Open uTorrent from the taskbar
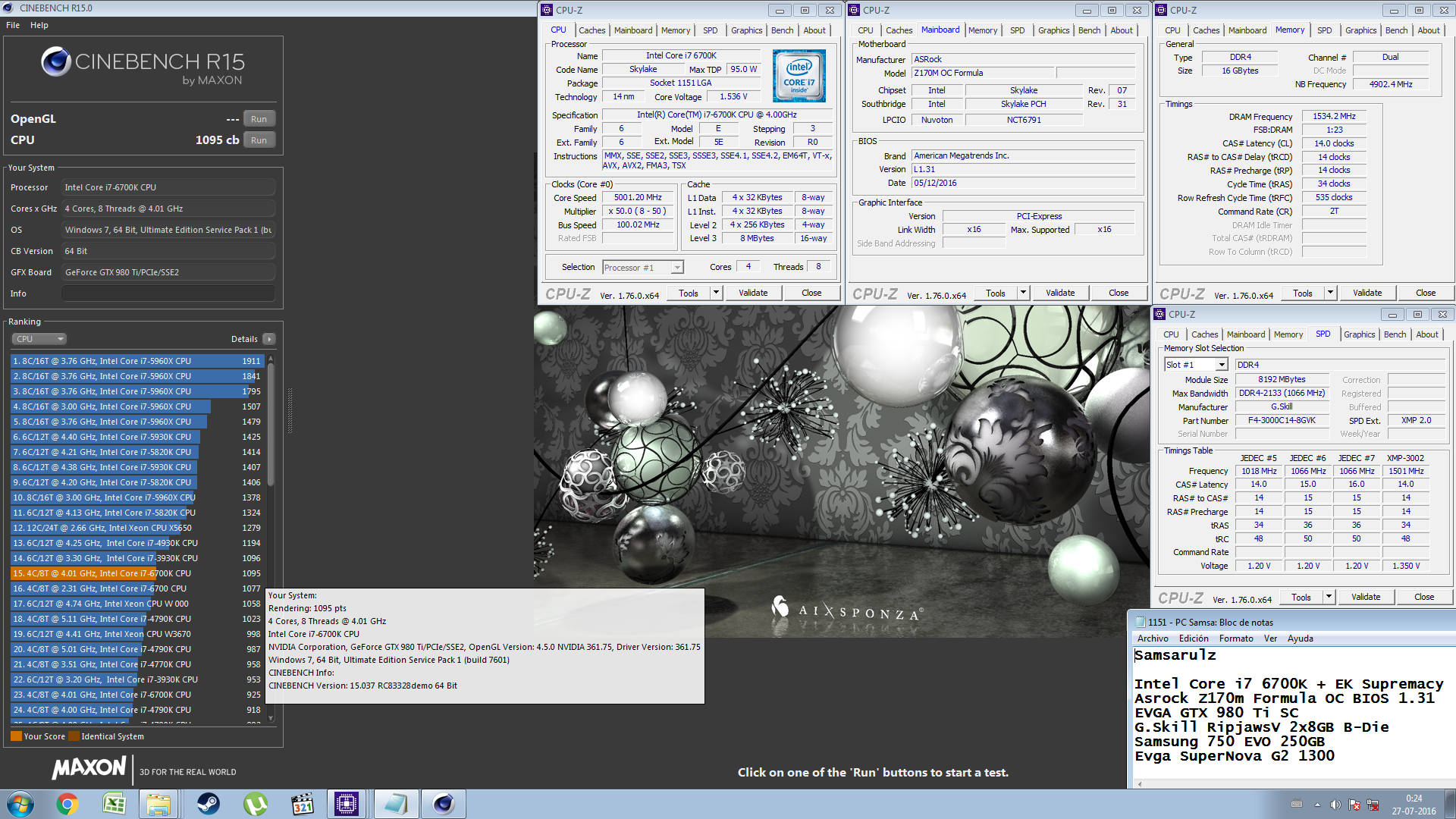This screenshot has width=1456, height=819. click(x=256, y=804)
